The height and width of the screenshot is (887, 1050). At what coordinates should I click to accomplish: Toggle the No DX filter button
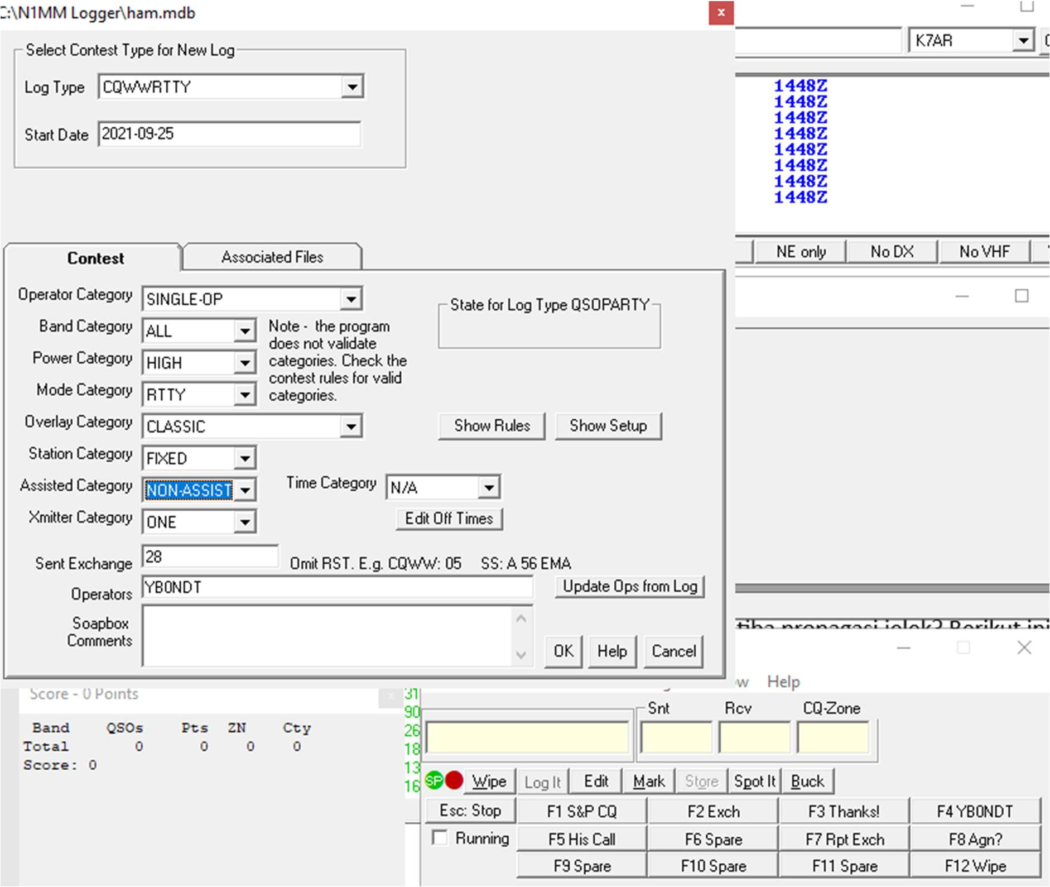coord(893,252)
